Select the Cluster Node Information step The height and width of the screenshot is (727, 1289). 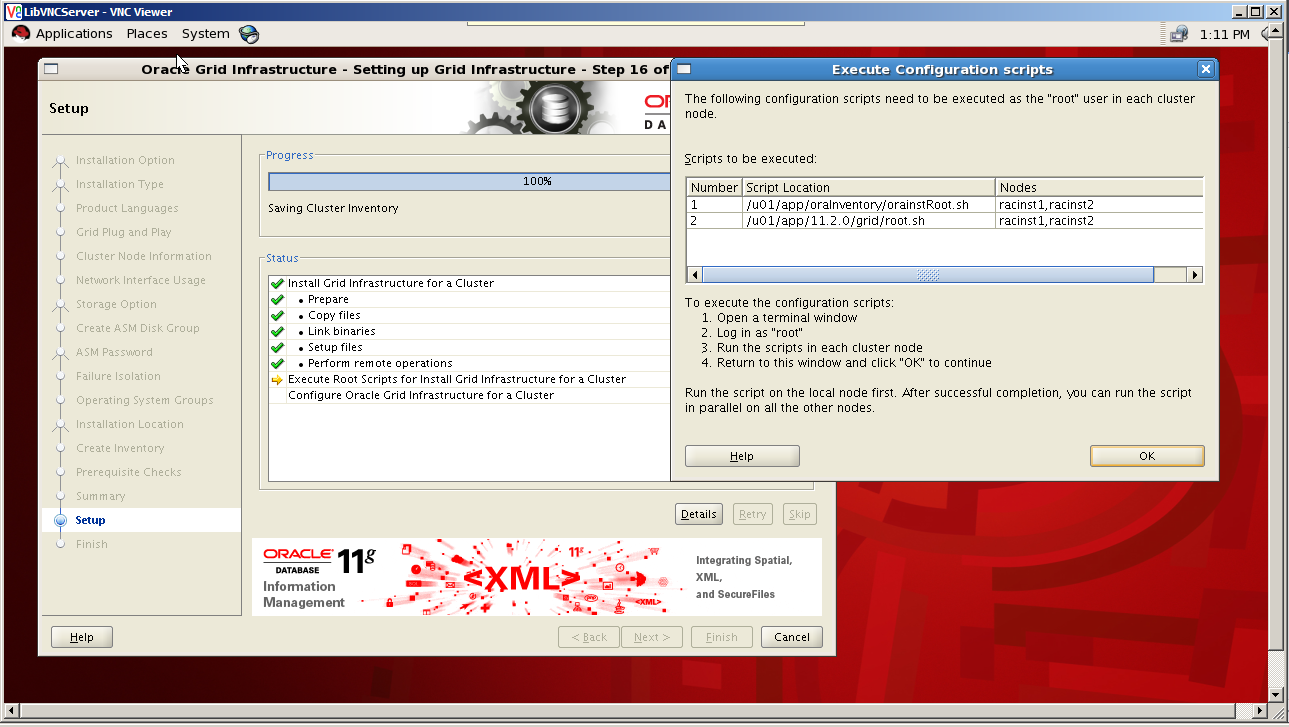click(x=144, y=256)
